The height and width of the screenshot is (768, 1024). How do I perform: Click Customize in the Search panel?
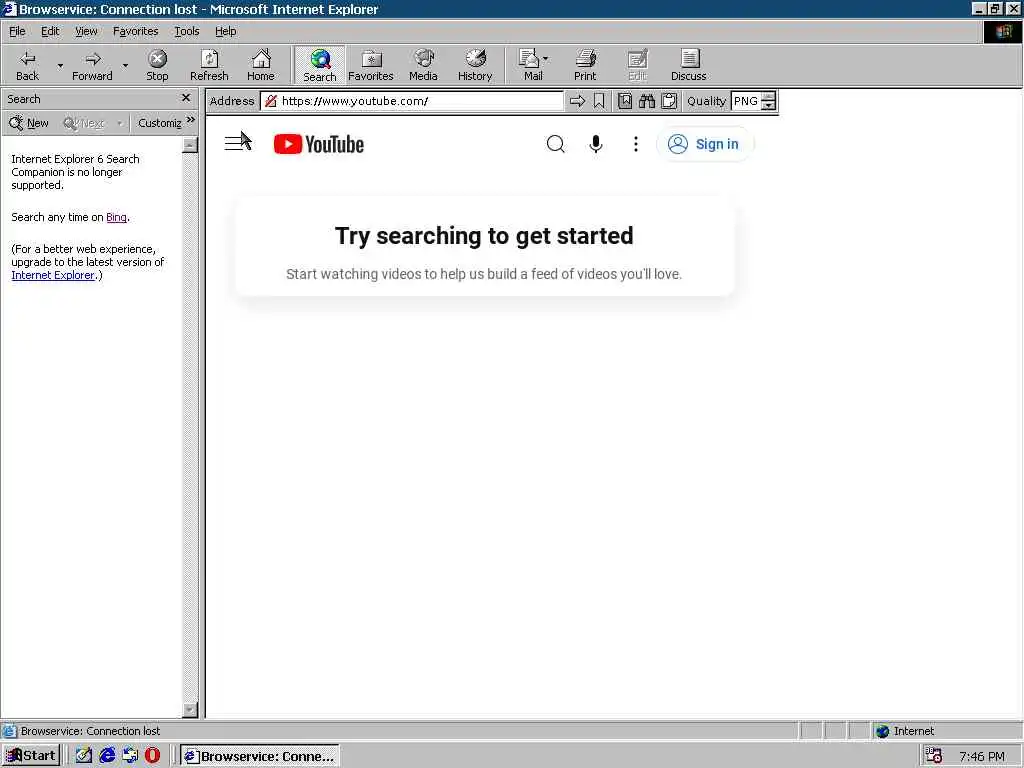tap(159, 123)
